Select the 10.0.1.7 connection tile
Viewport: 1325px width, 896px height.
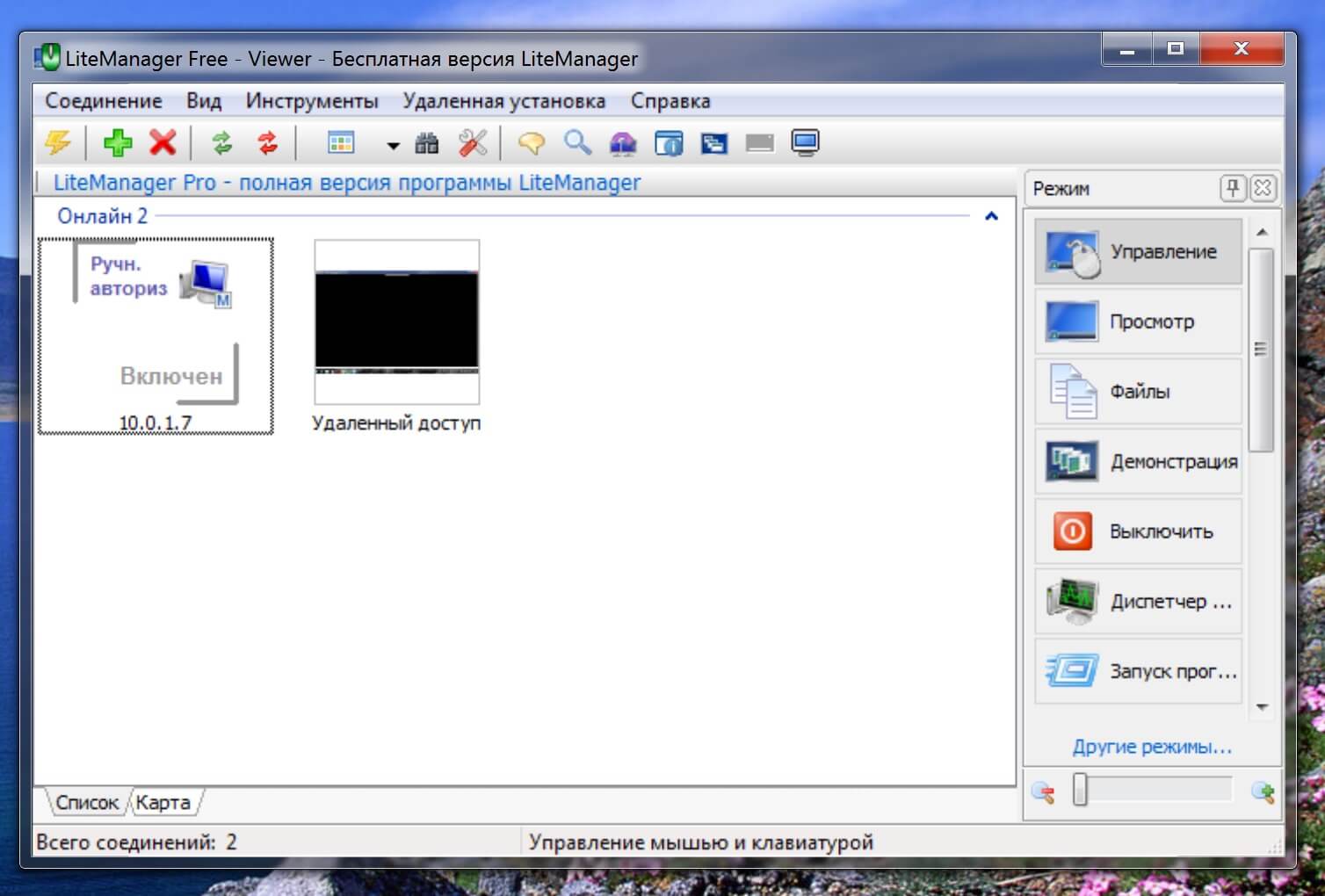(x=156, y=336)
